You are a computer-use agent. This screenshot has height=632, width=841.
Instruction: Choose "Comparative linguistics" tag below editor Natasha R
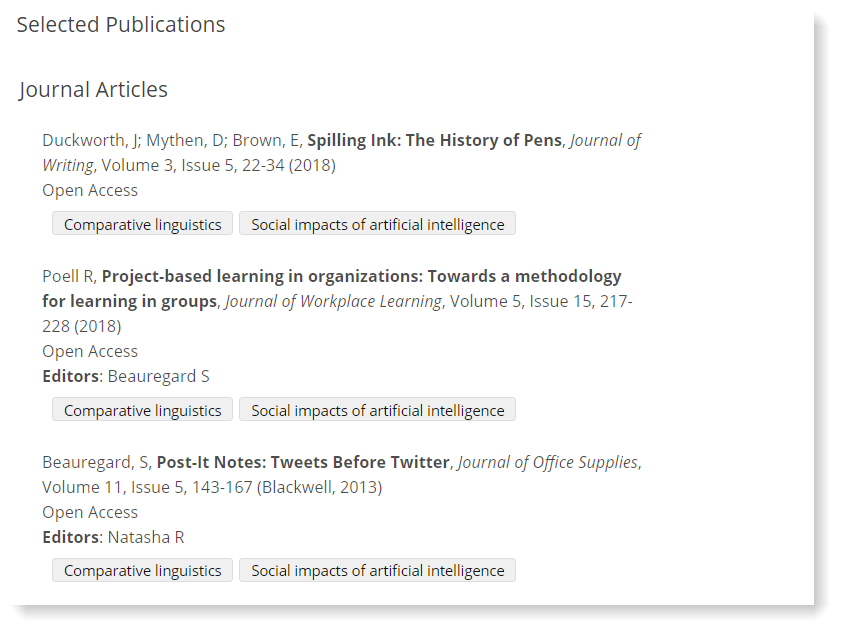coord(142,570)
